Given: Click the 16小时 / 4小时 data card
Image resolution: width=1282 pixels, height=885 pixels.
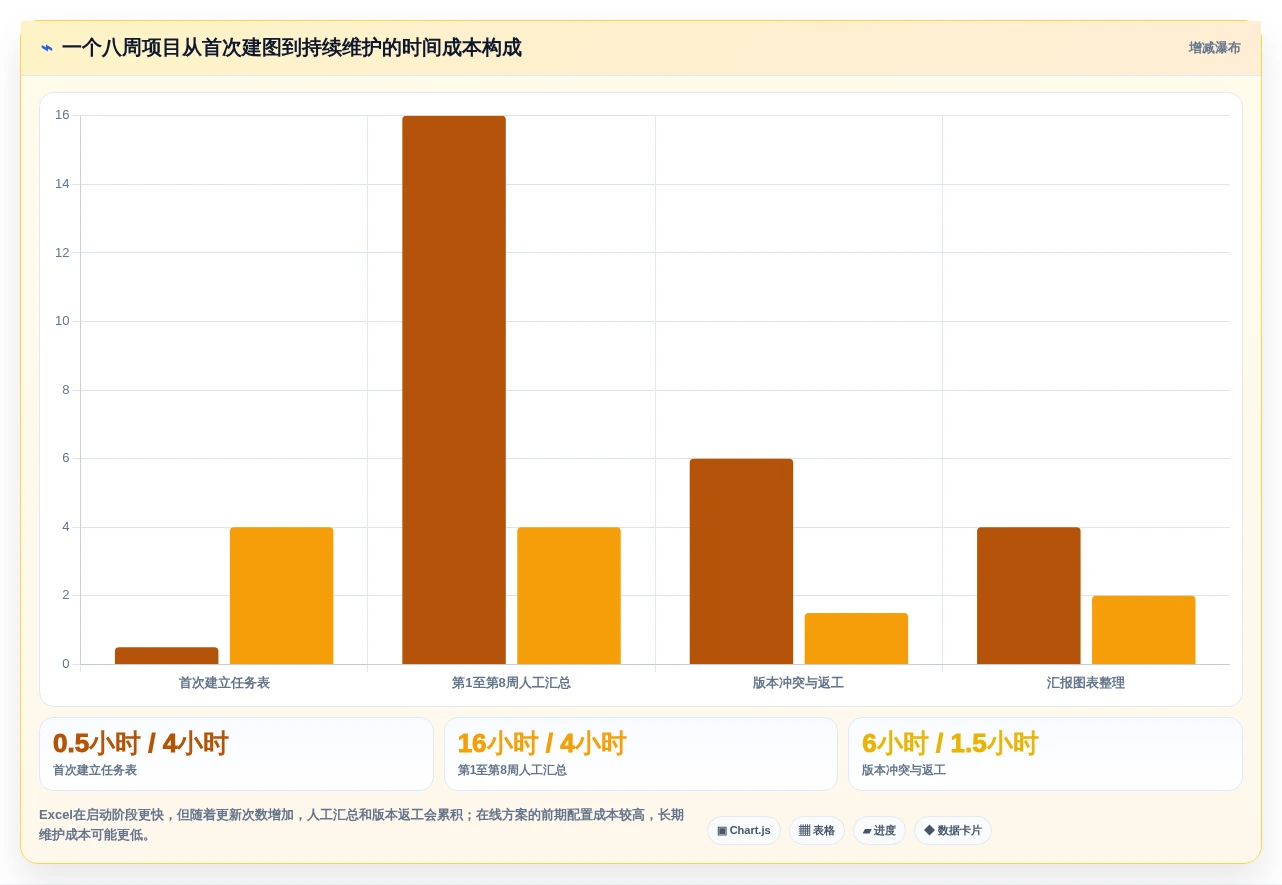Looking at the screenshot, I should pos(641,754).
